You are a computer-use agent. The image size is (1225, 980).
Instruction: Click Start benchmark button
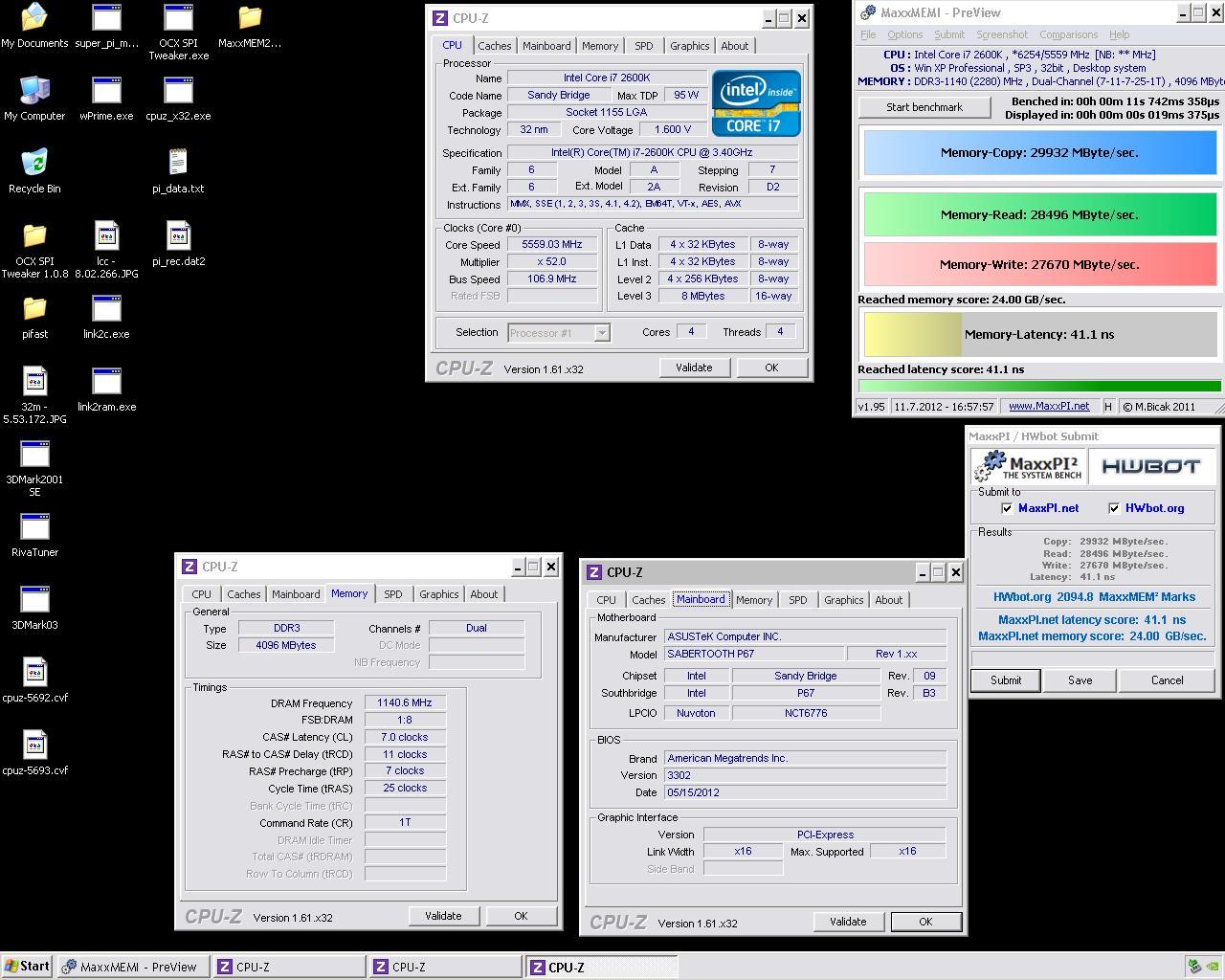click(x=924, y=107)
